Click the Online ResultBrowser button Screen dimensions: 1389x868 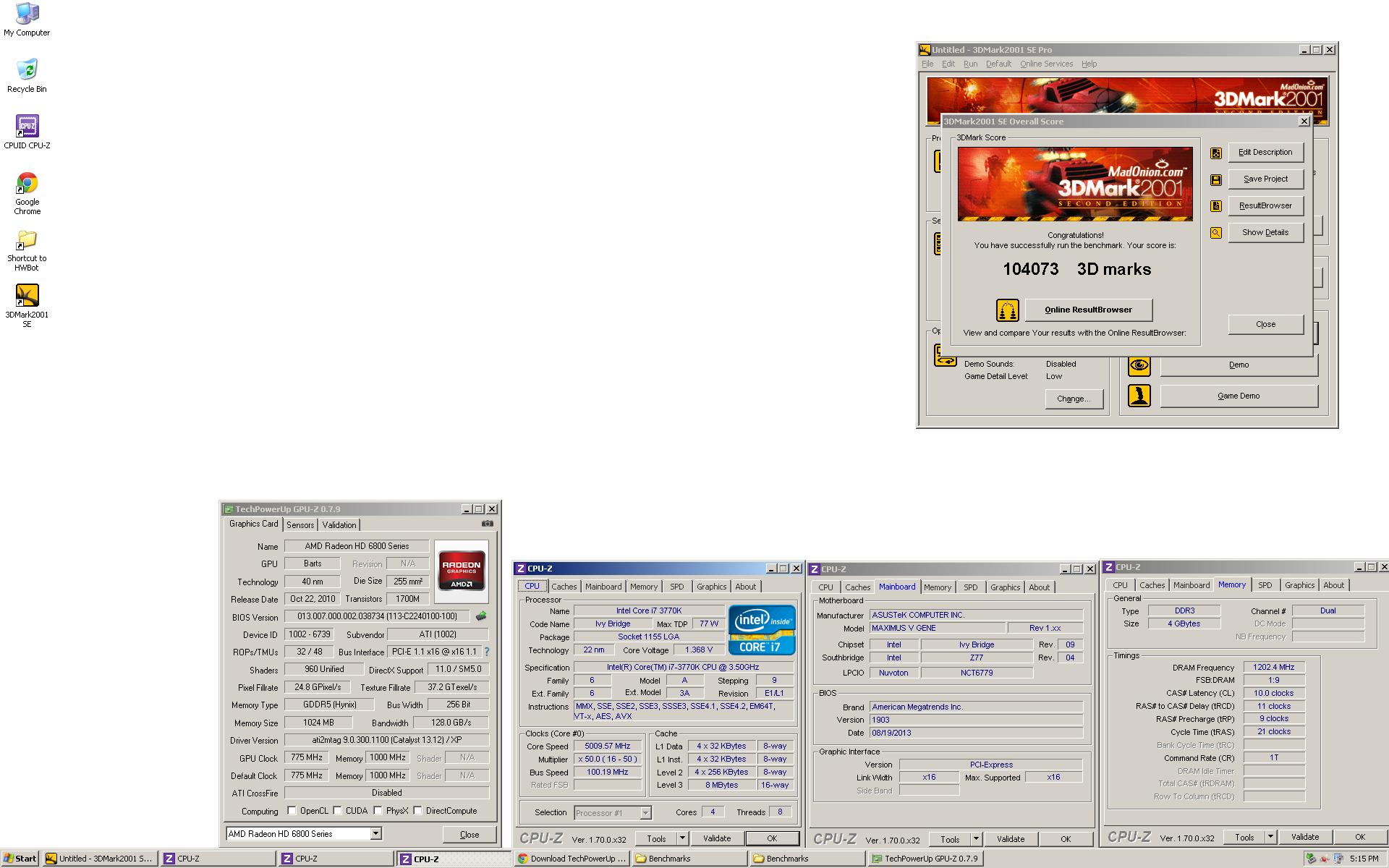tap(1088, 310)
